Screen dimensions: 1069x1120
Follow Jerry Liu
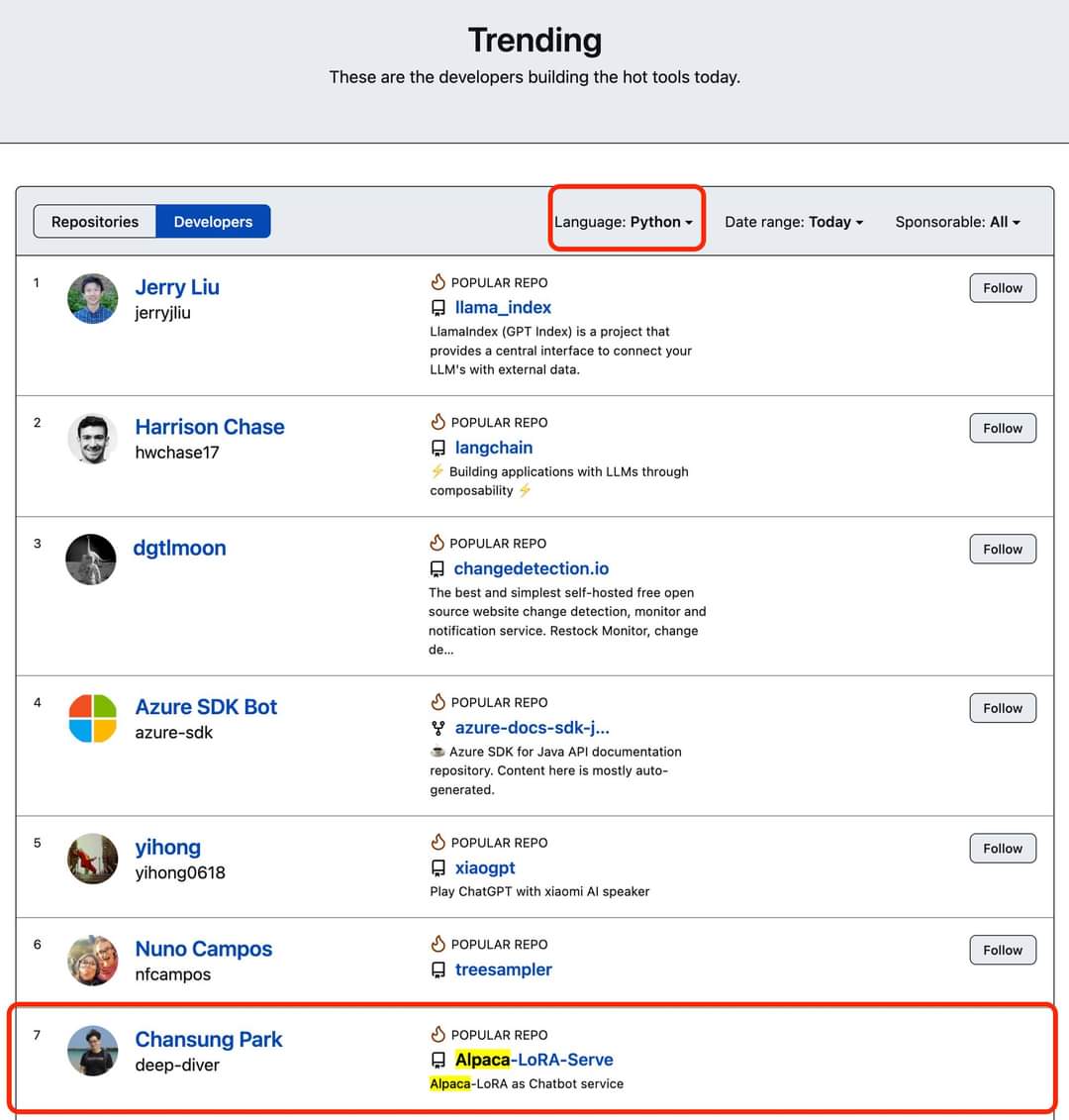point(1003,288)
